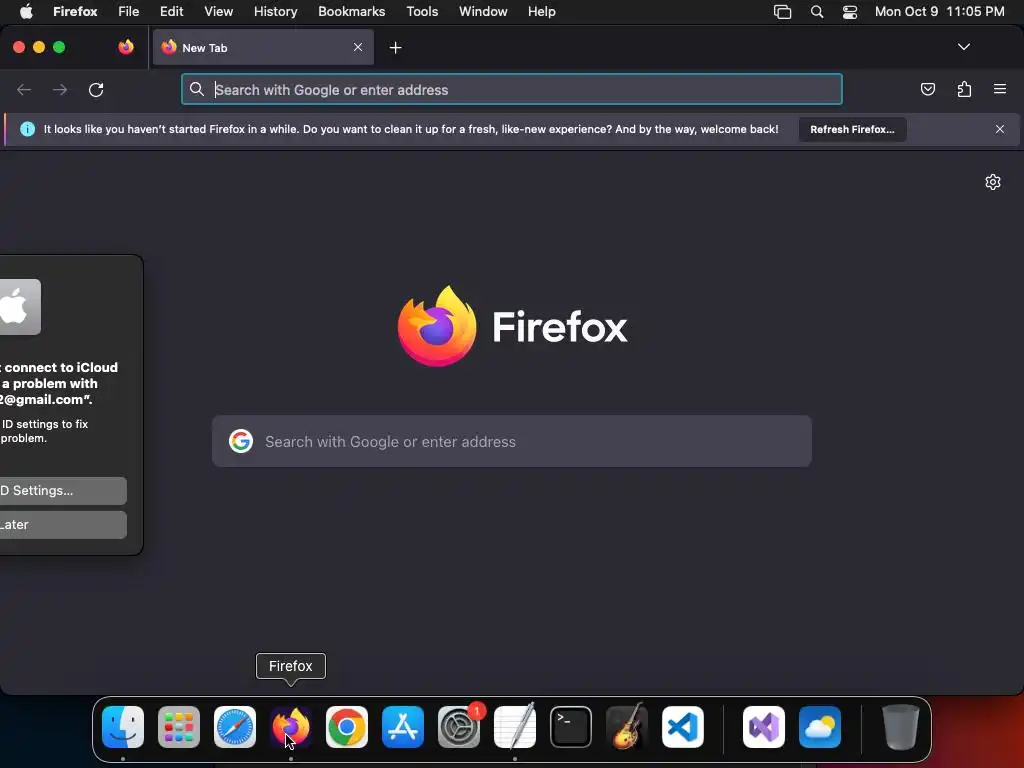
Task: Open Trash from the Dock
Action: [901, 727]
